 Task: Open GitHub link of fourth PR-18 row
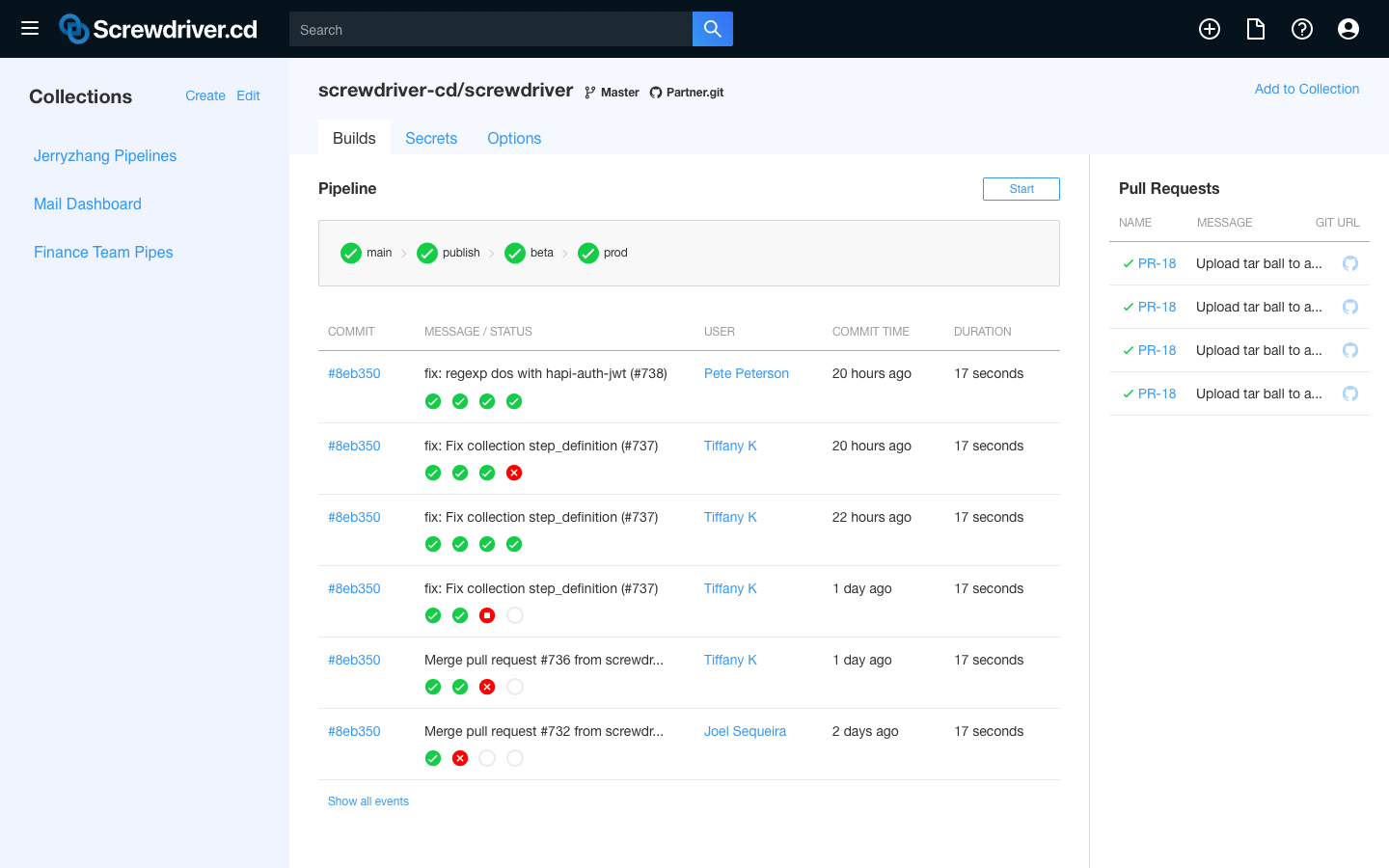pos(1350,393)
